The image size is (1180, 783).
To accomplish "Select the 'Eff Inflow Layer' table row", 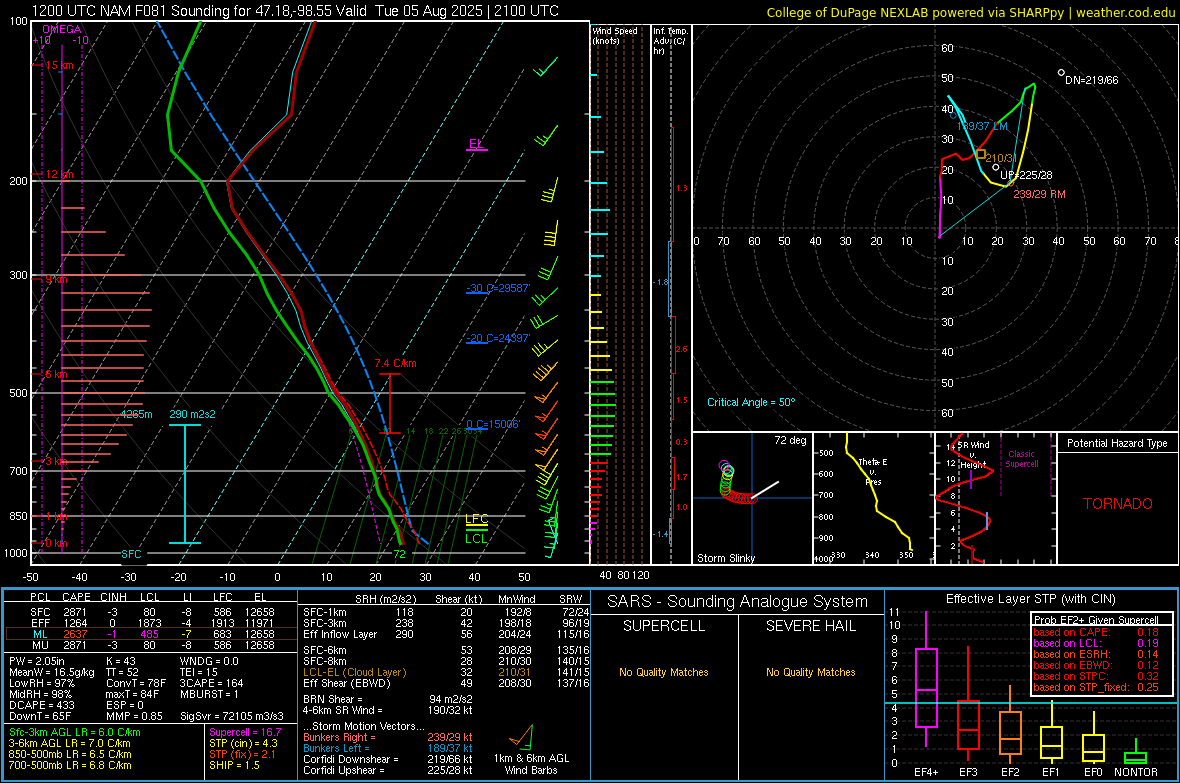I will point(446,634).
